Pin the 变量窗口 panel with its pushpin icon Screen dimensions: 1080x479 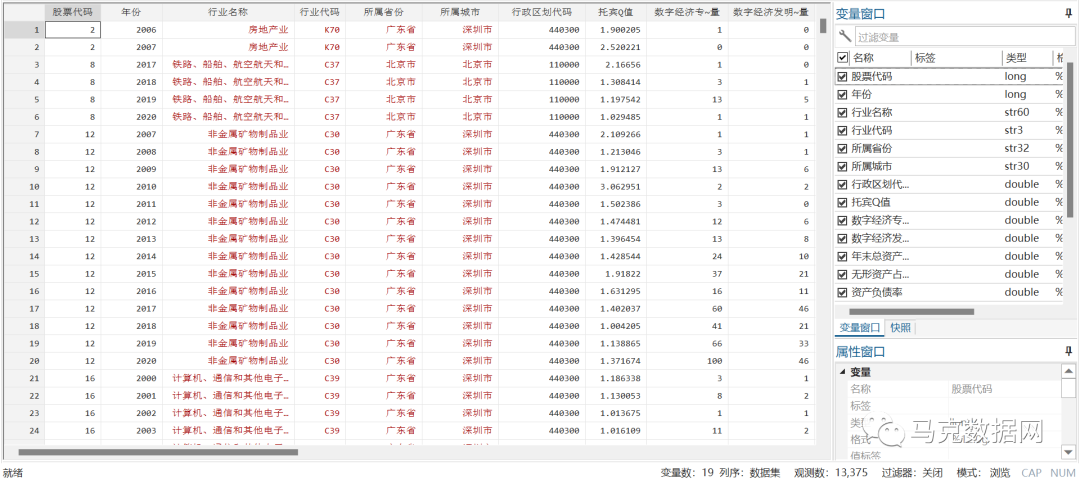[x=1068, y=13]
